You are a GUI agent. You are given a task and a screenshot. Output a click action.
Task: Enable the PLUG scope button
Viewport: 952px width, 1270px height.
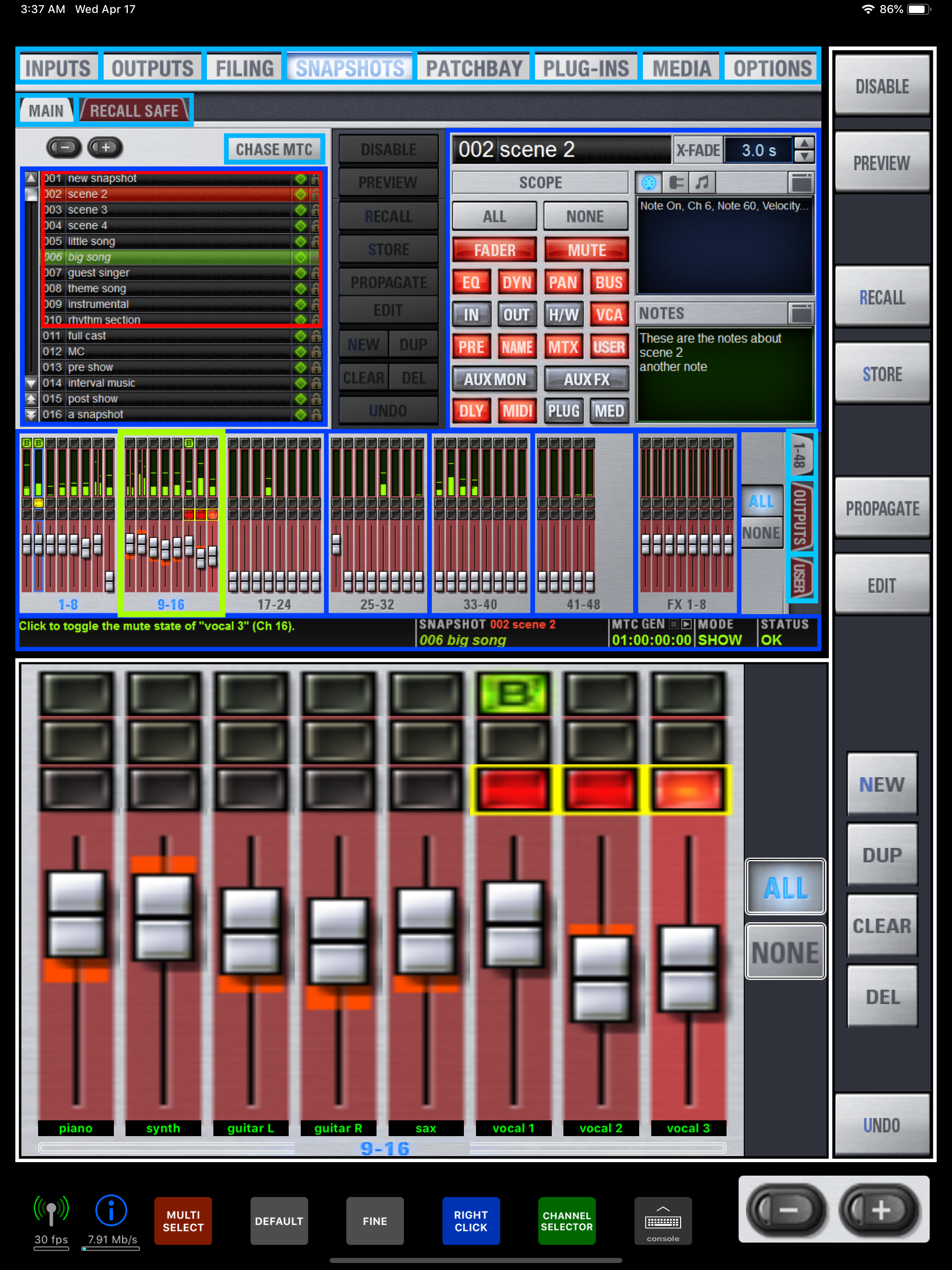[x=563, y=411]
